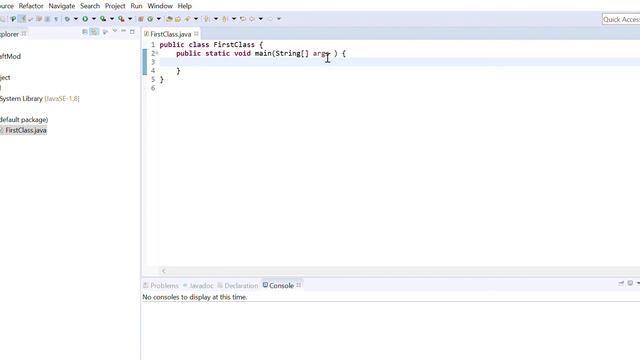
Task: Close the FirstClass.java editor tab
Action: click(196, 33)
